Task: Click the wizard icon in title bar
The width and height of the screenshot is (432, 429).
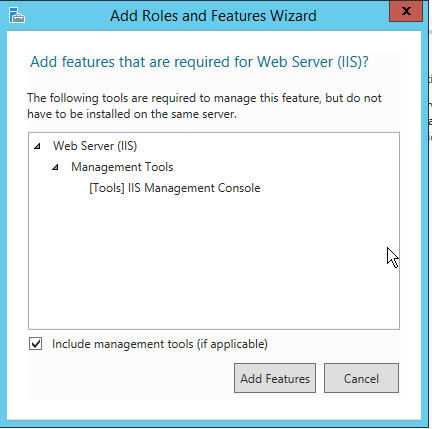Action: point(17,15)
